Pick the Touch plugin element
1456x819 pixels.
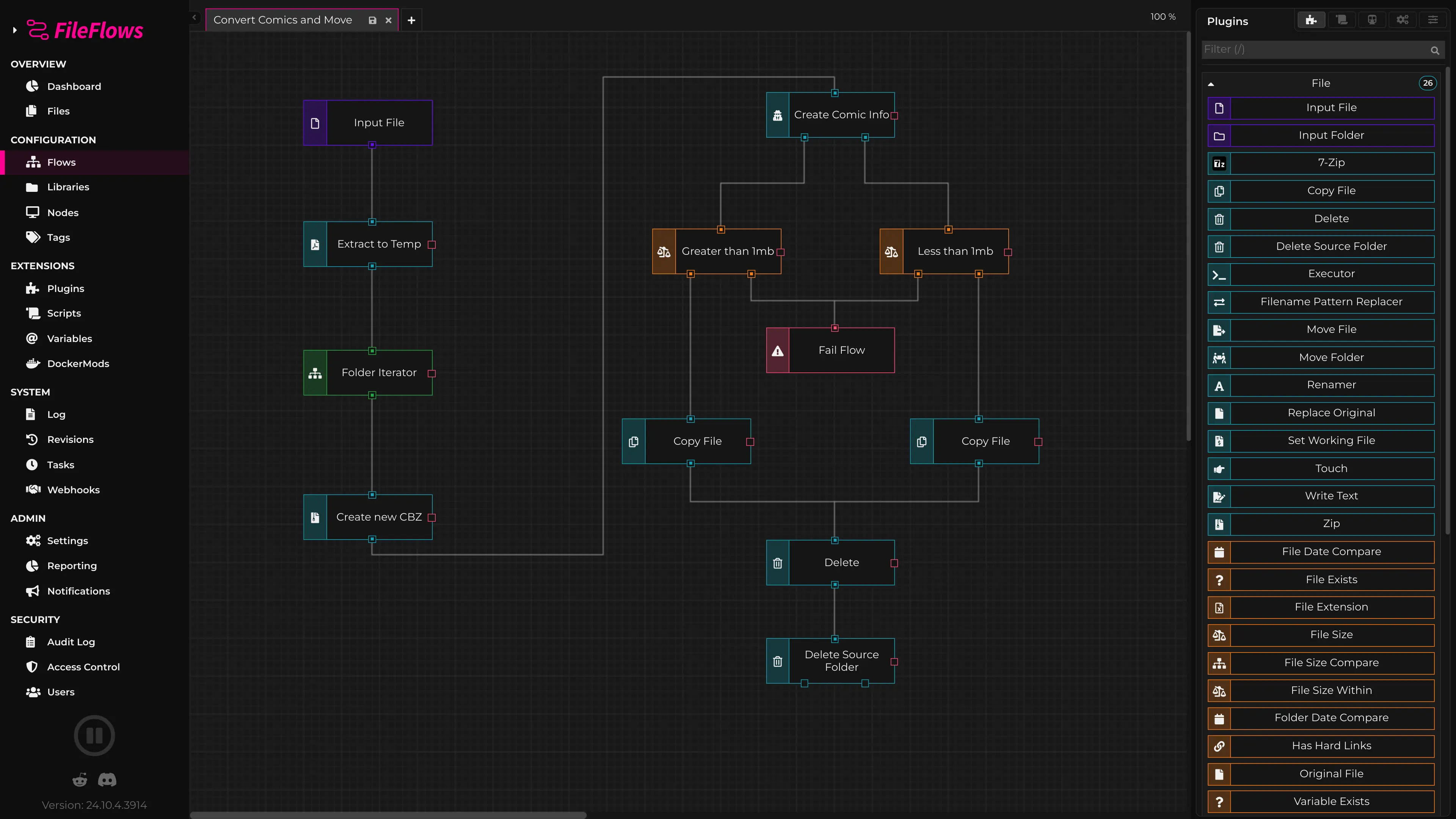1321,469
